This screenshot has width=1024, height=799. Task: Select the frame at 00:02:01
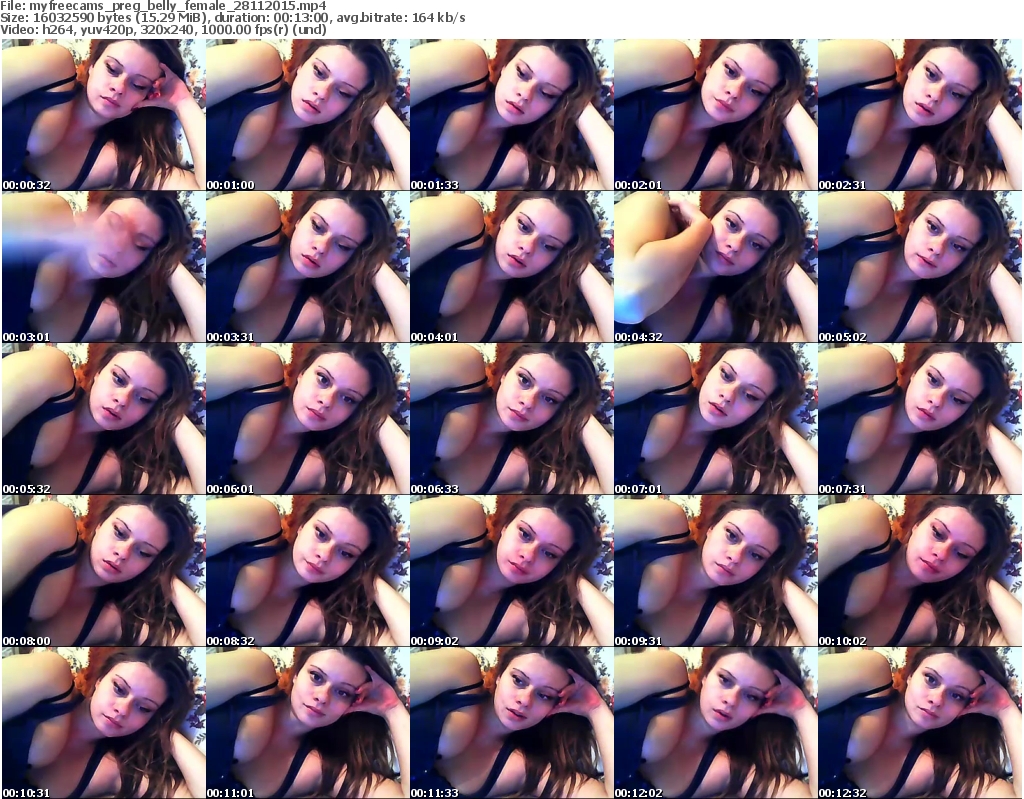click(716, 115)
